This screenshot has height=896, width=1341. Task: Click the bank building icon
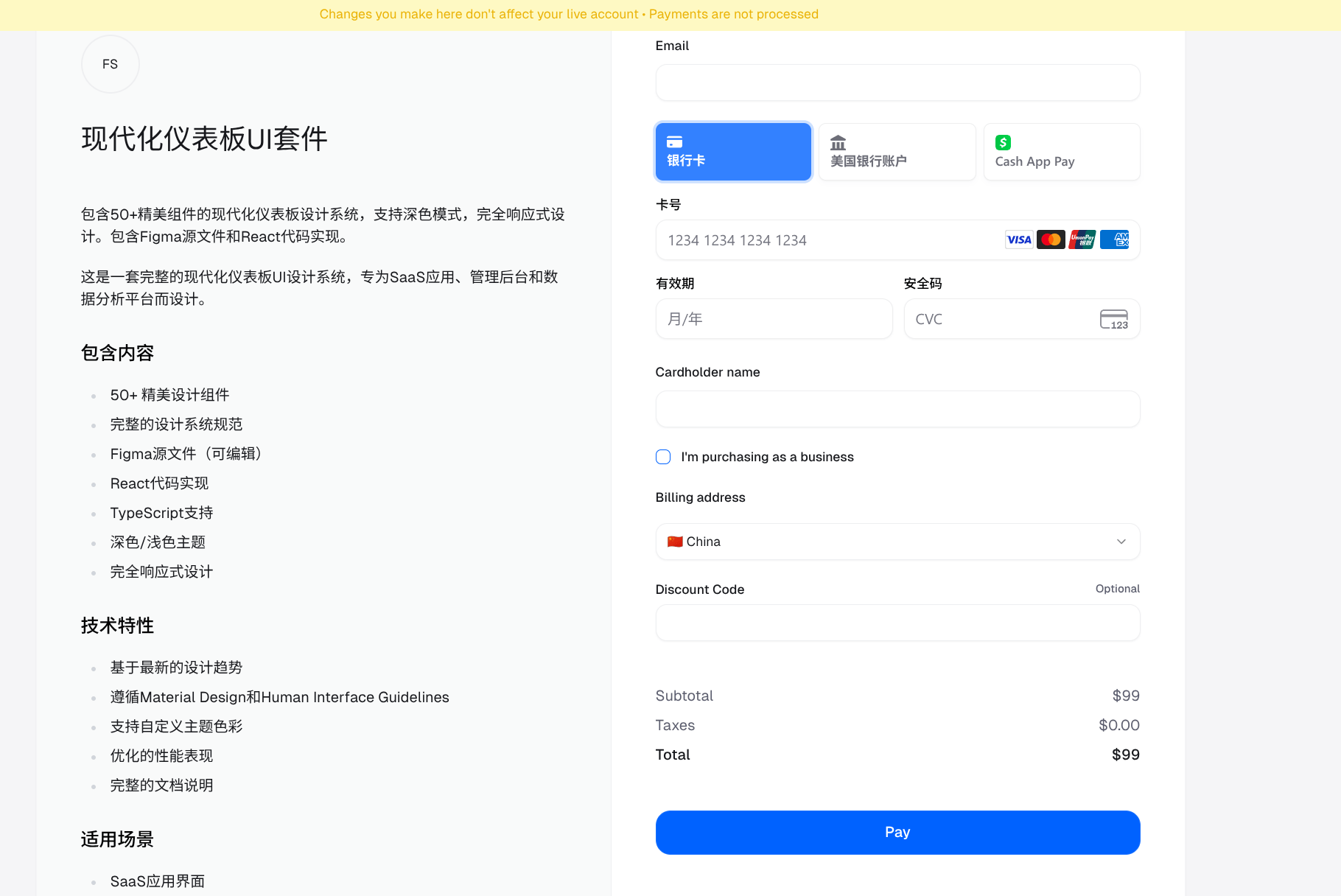pyautogui.click(x=838, y=143)
